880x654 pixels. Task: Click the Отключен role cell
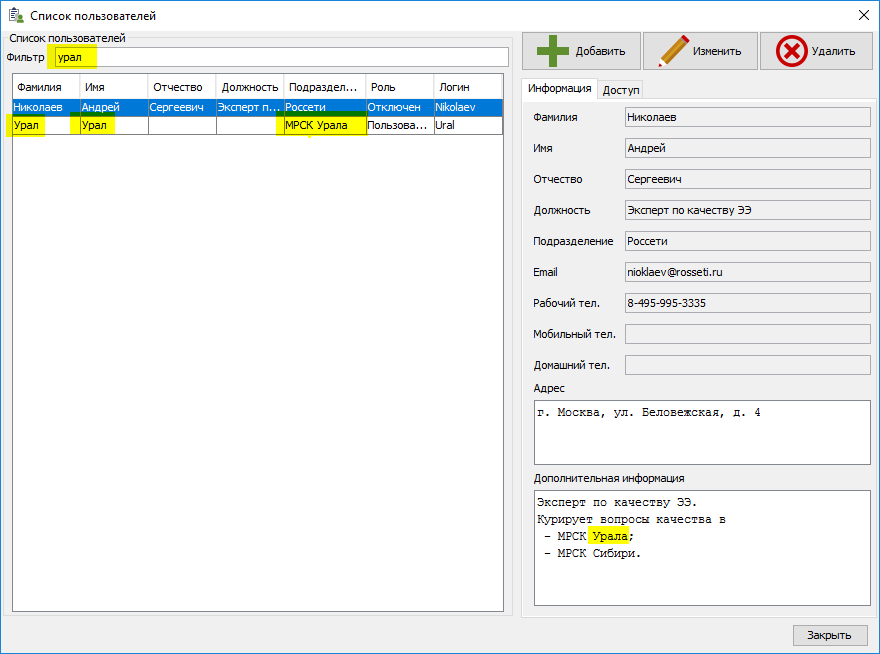pyautogui.click(x=400, y=107)
